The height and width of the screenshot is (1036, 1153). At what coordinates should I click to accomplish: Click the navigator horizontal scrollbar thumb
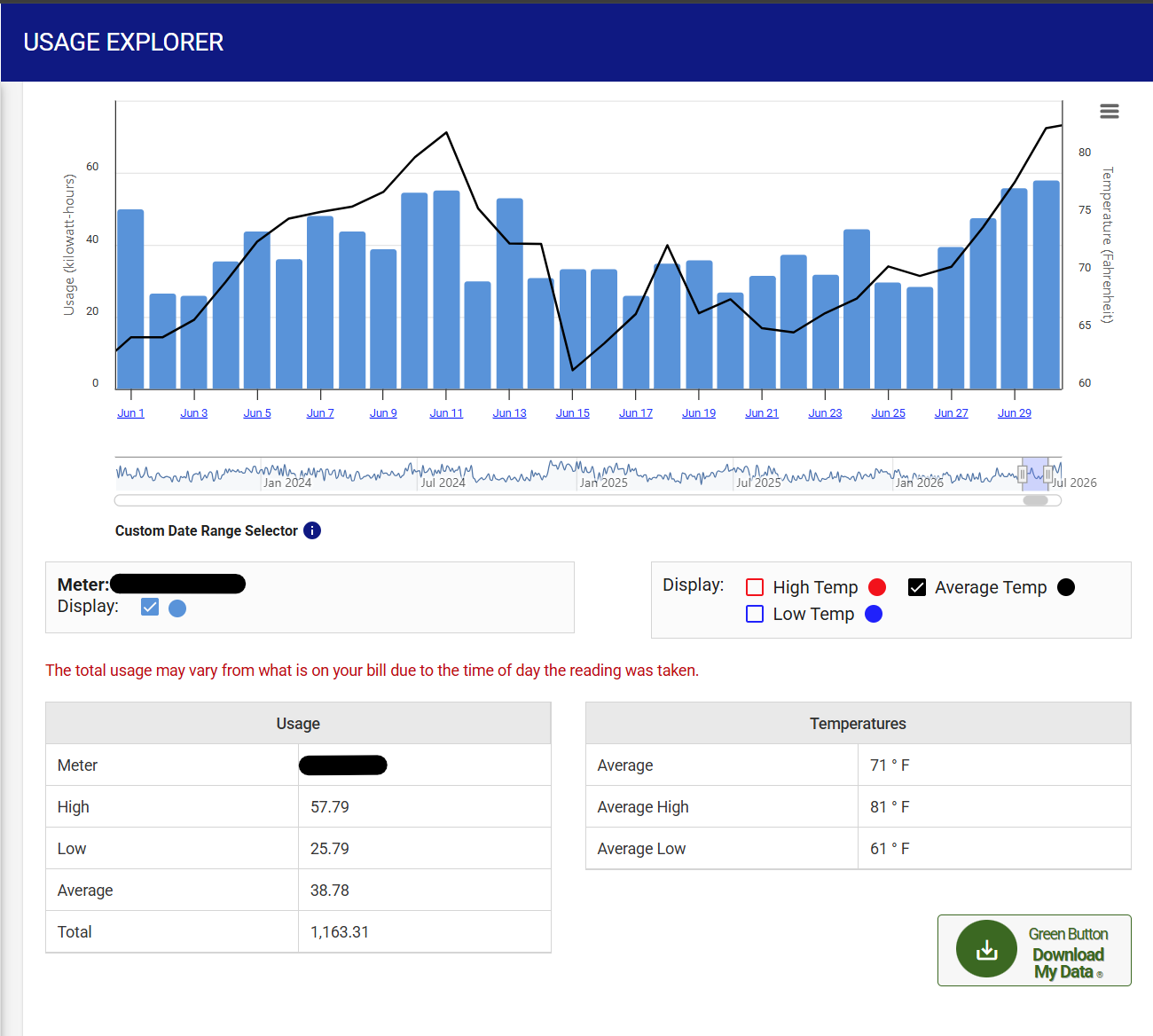1035,500
